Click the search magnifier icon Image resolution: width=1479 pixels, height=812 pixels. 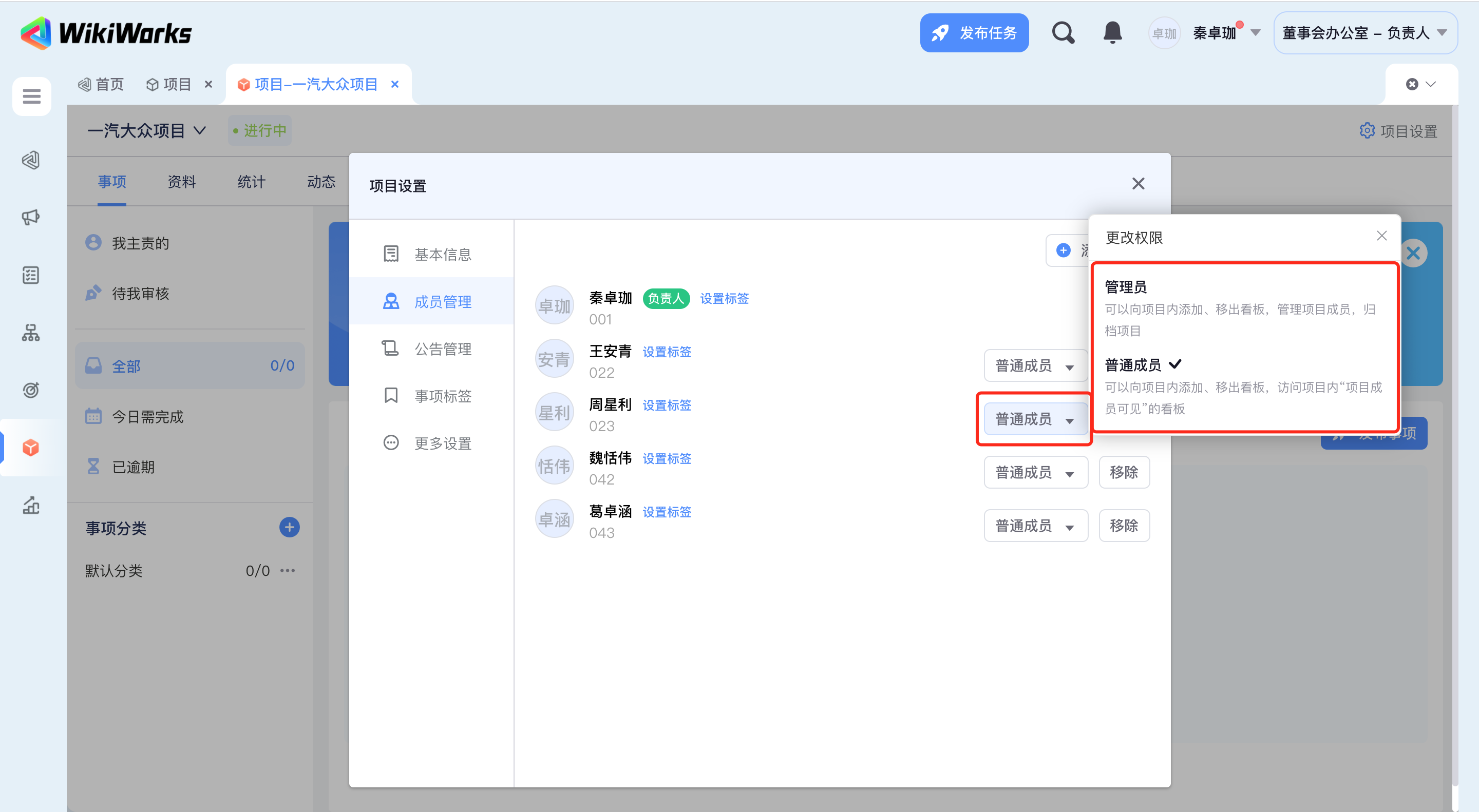[1063, 33]
